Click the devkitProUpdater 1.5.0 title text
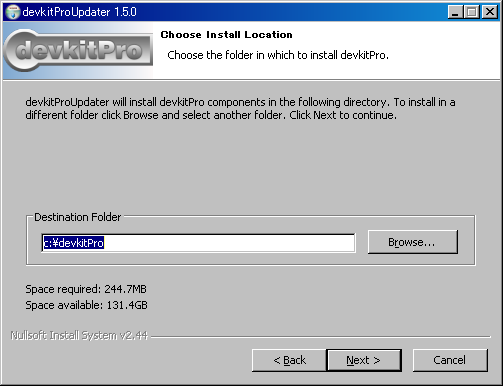 click(80, 12)
